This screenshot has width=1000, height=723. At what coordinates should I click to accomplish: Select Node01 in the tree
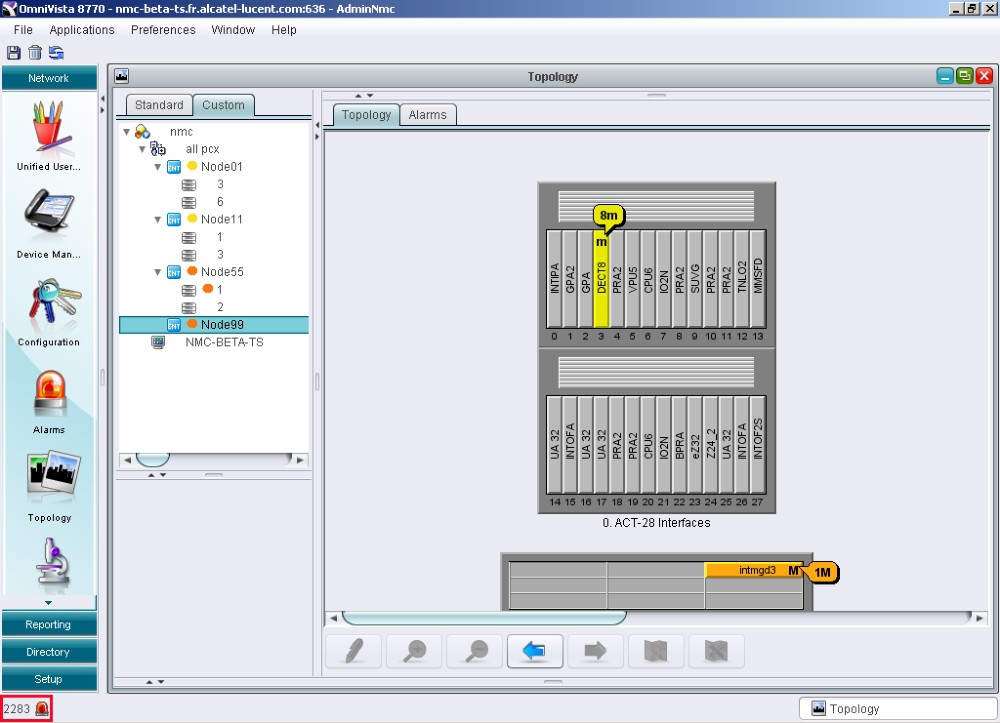pos(221,167)
